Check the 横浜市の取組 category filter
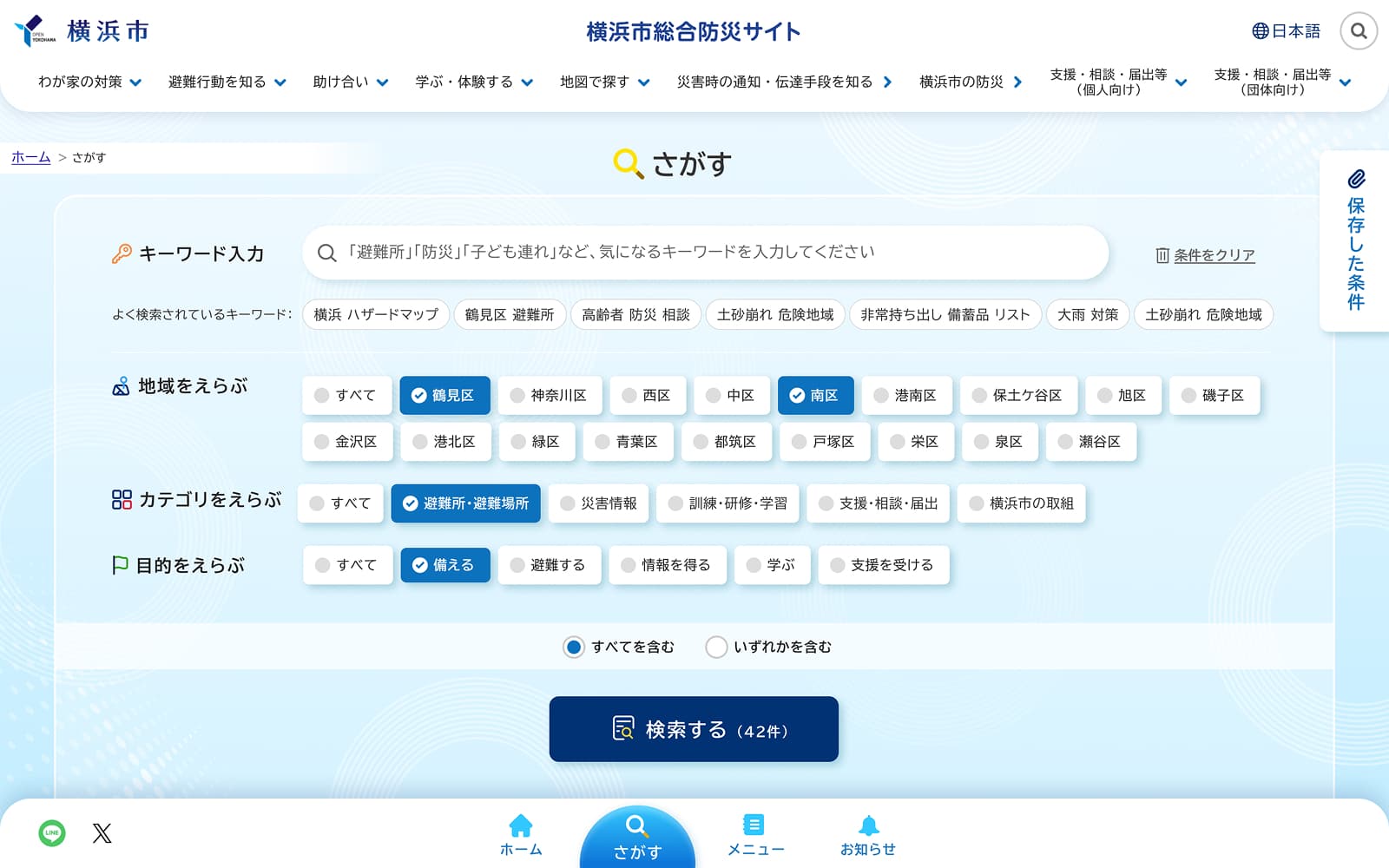 click(x=1022, y=503)
